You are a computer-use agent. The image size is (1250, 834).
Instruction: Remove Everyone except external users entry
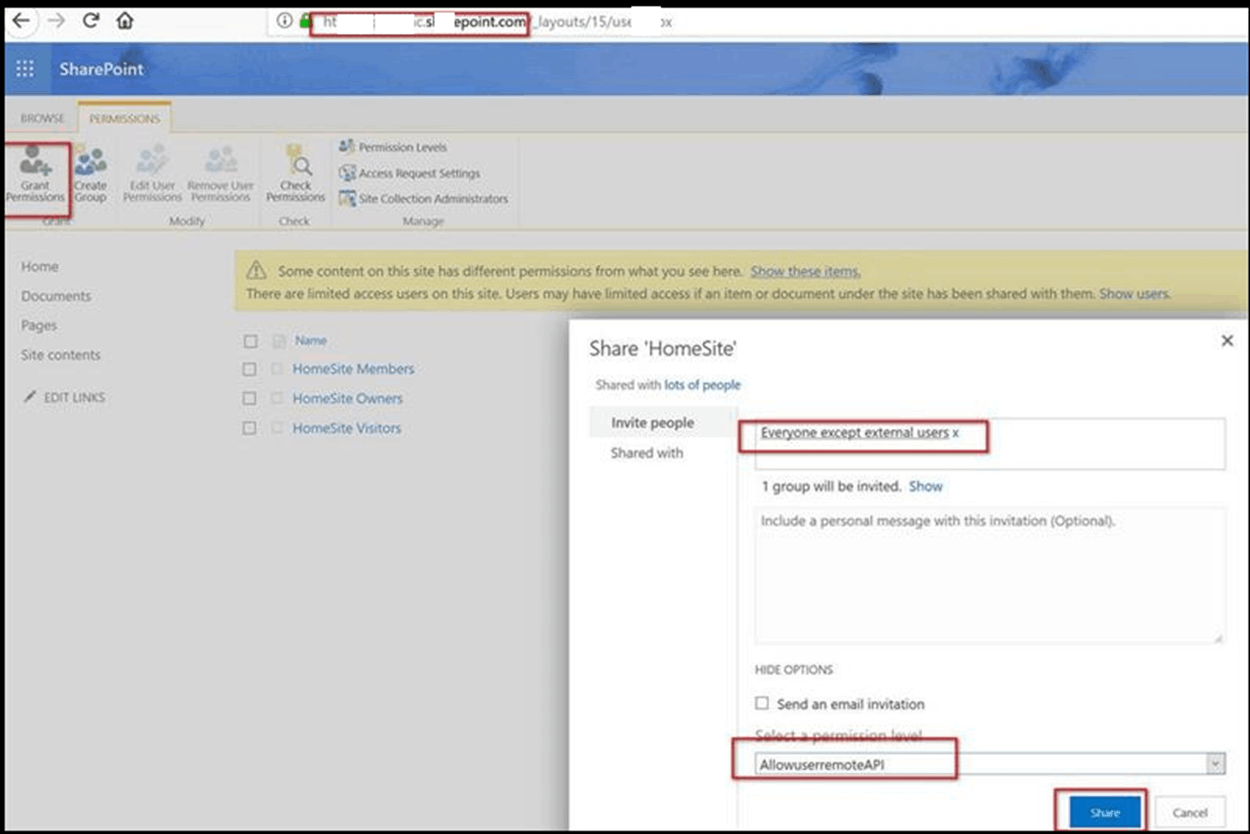click(955, 433)
